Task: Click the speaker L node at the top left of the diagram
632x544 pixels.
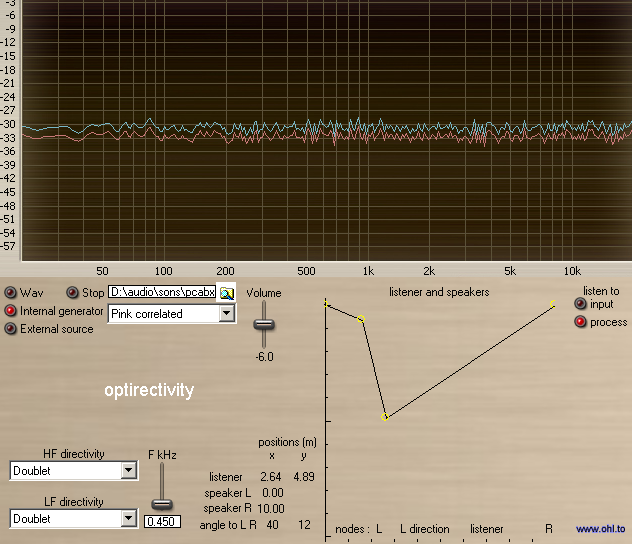Action: 326,304
